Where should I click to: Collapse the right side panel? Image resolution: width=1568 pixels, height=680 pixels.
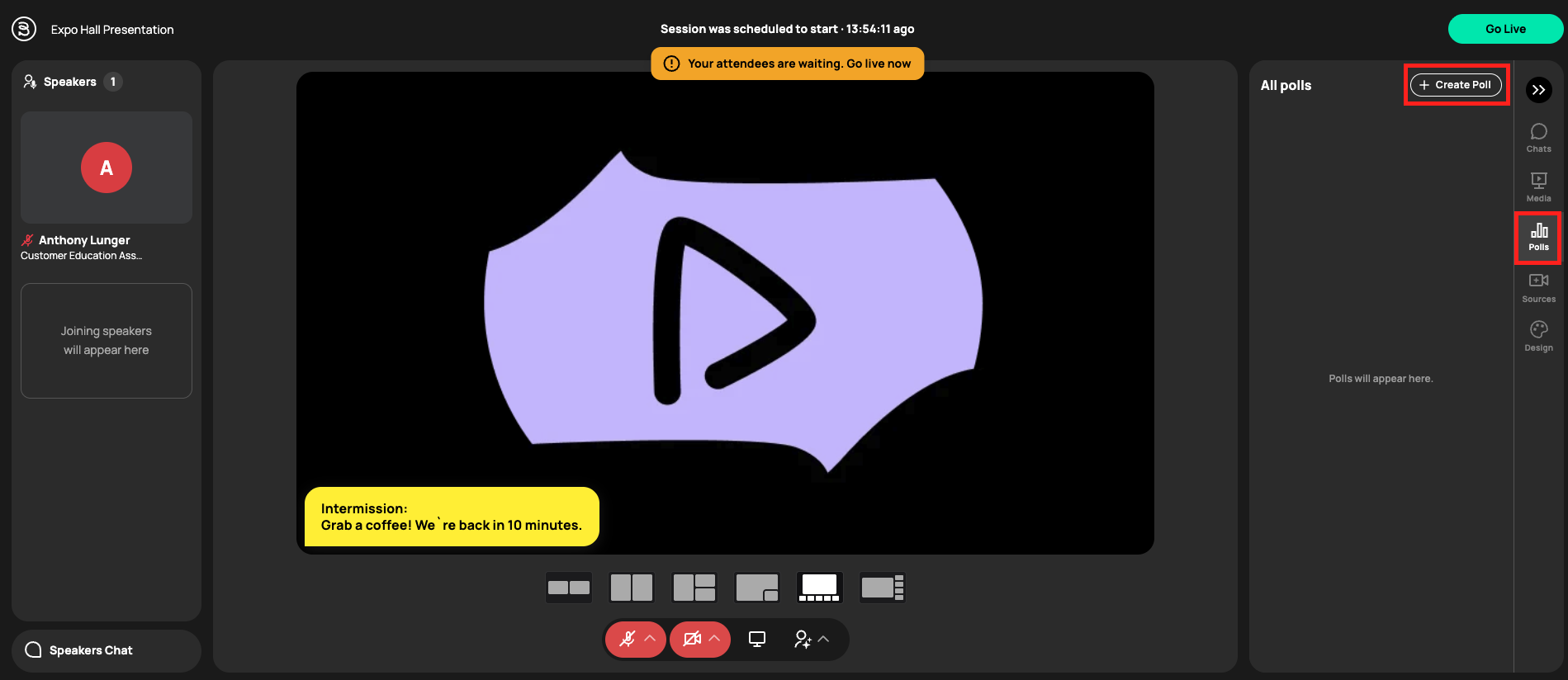1538,90
